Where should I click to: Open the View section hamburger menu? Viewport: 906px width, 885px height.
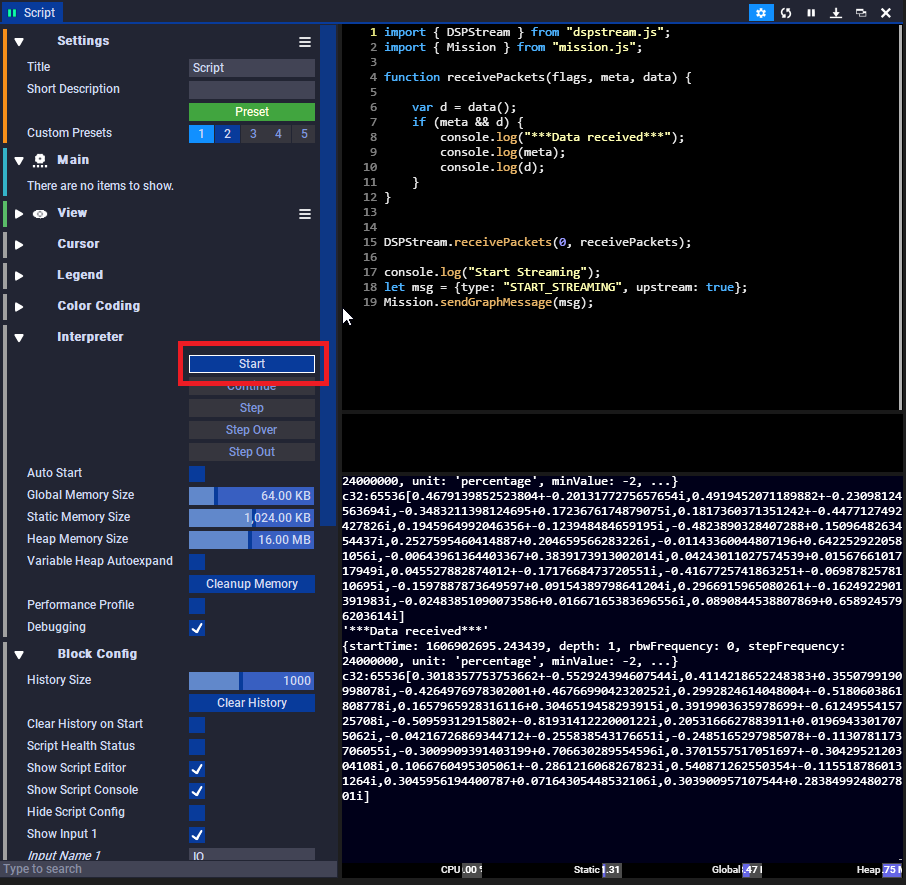click(x=305, y=214)
